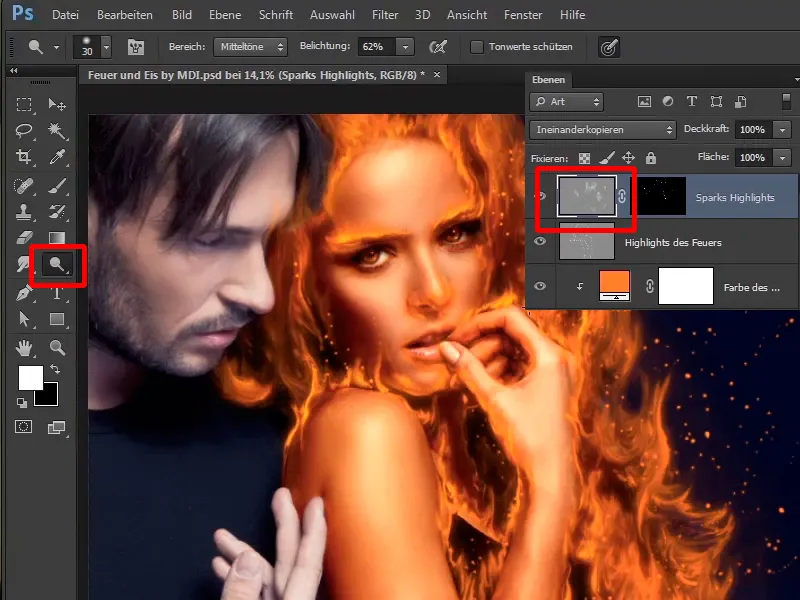Select the Hand tool
Screen dimensions: 800x600
tap(23, 348)
